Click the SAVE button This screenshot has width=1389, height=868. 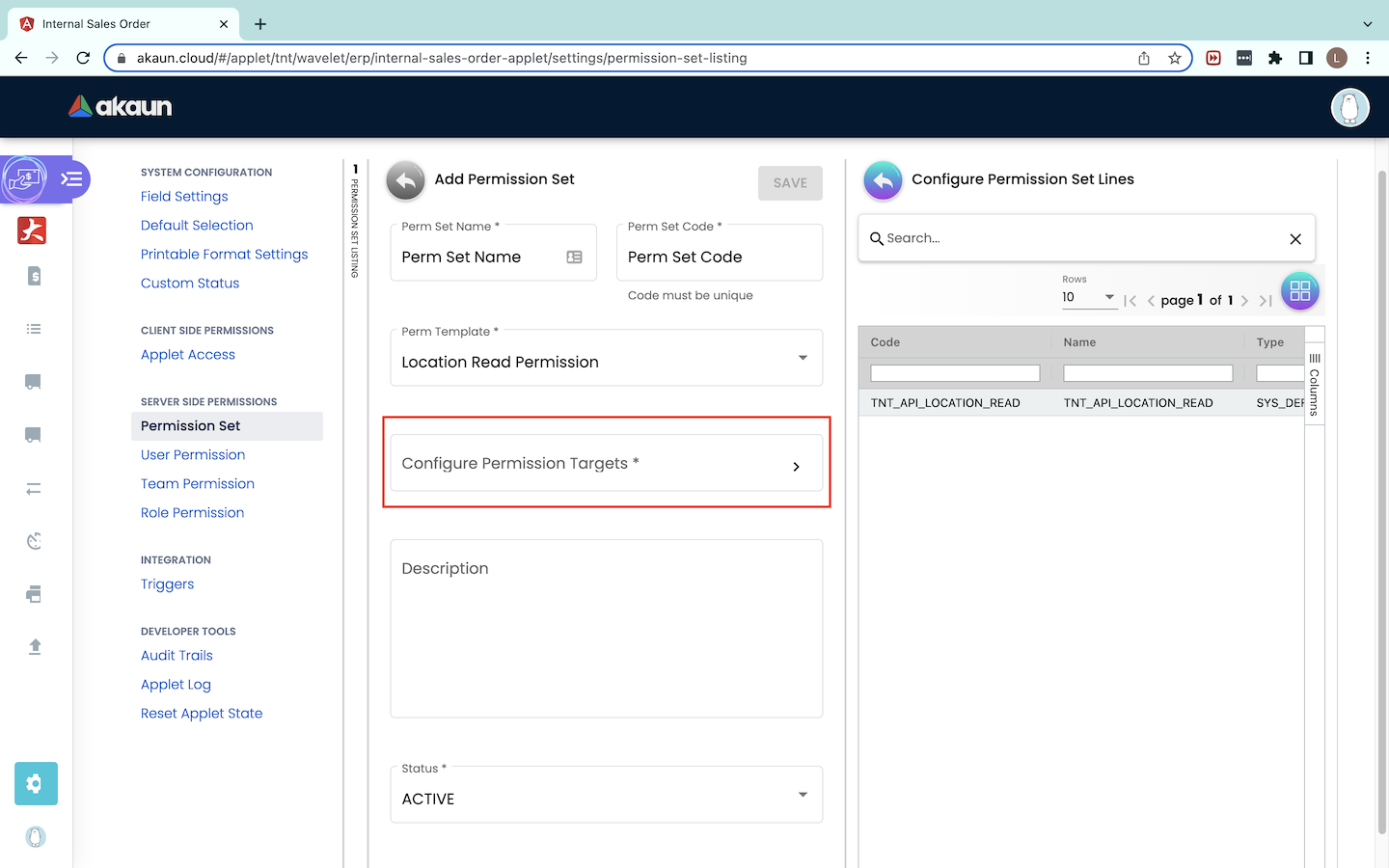tap(789, 183)
